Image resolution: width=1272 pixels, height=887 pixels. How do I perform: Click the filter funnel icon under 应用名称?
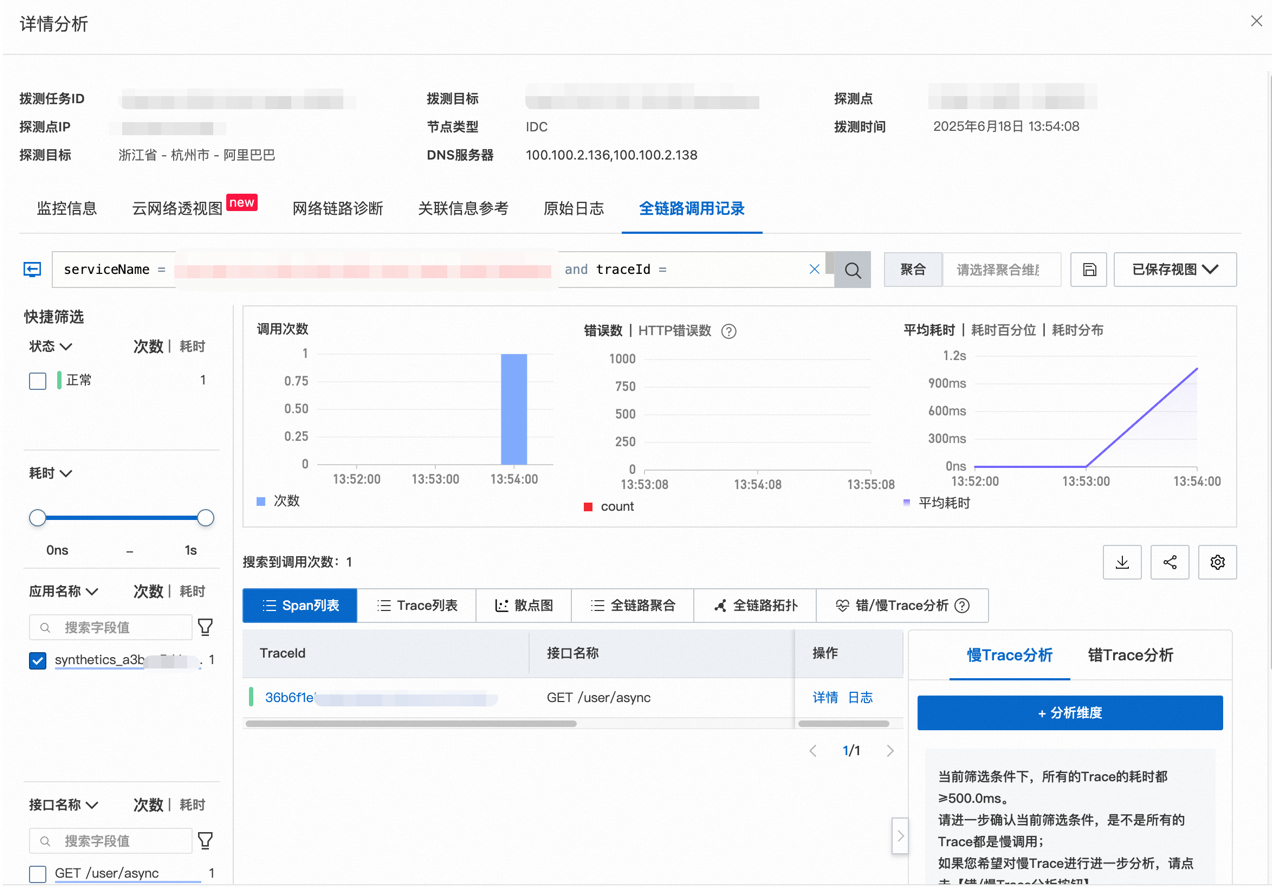pos(206,627)
